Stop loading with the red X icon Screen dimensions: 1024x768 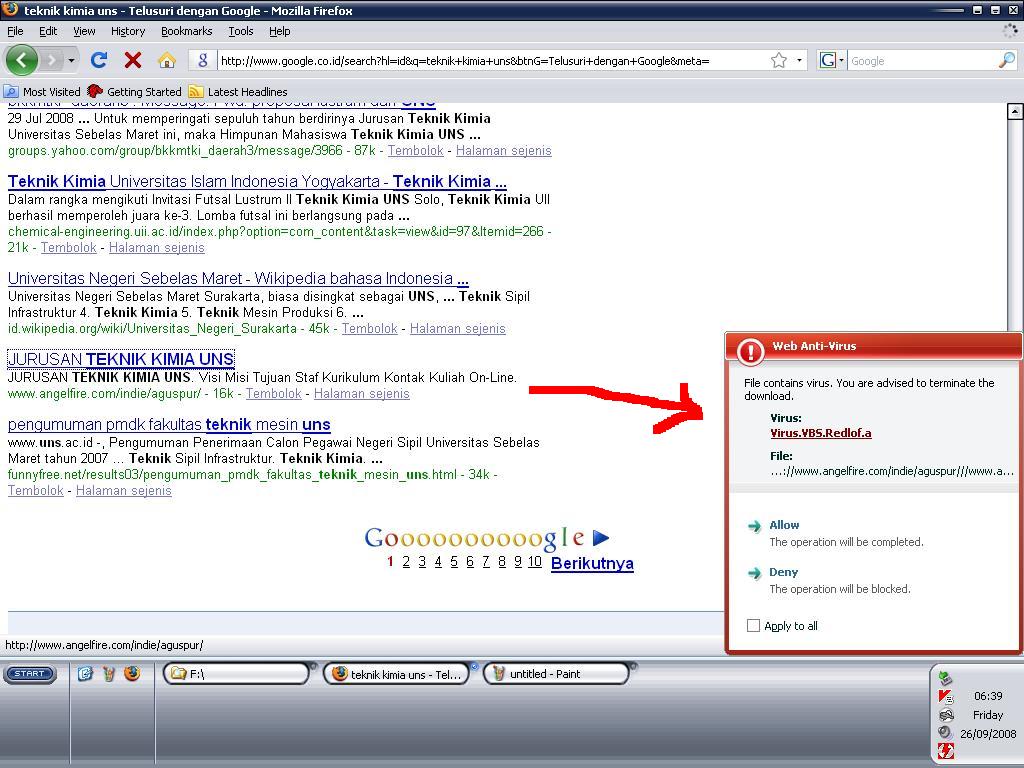[x=133, y=60]
